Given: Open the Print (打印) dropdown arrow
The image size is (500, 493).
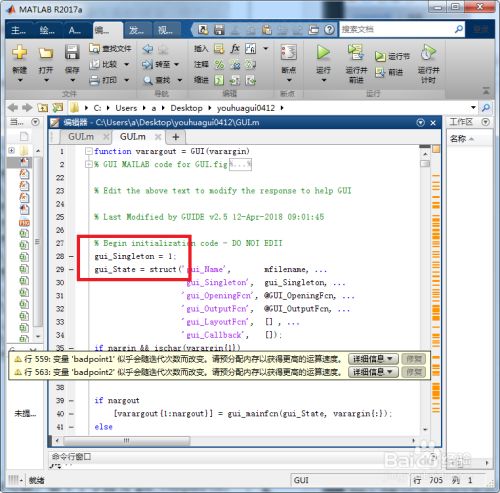Looking at the screenshot, I should (x=127, y=80).
